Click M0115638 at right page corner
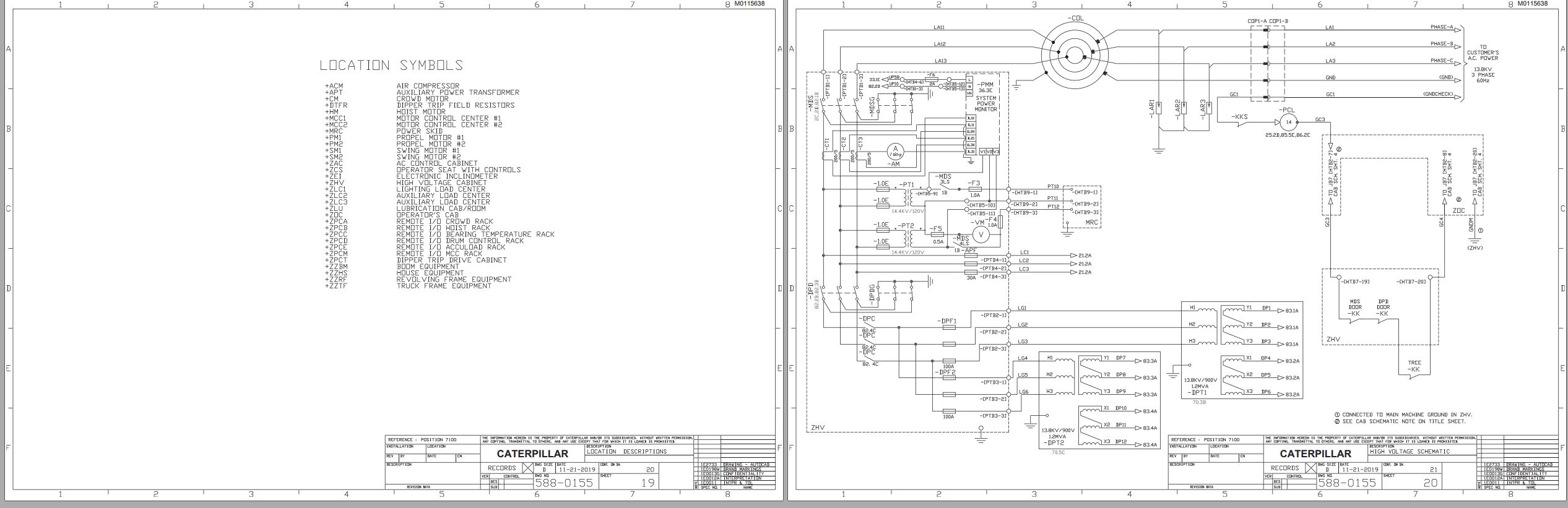 [x=1532, y=4]
